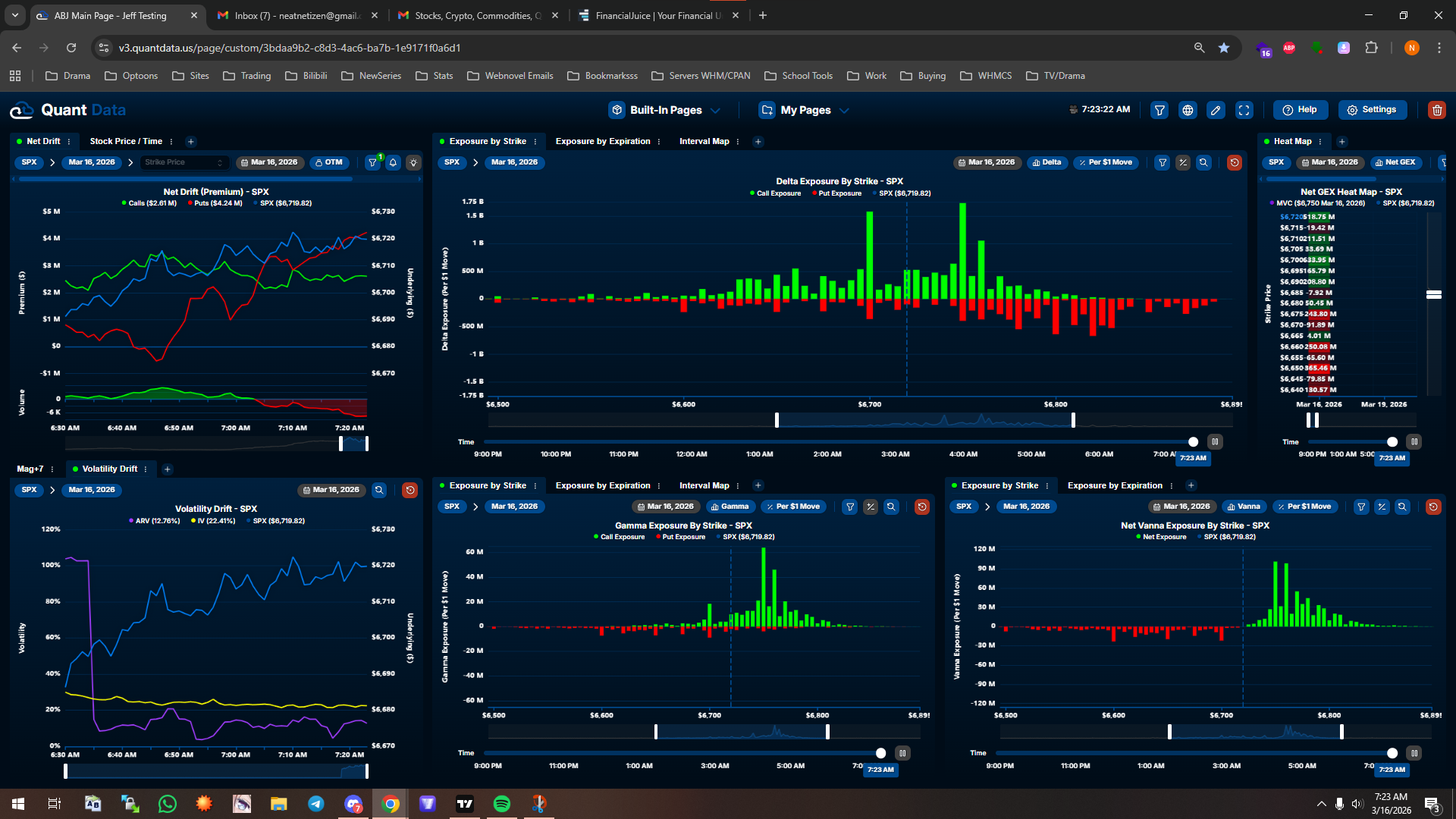The image size is (1456, 819).
Task: Toggle the plus/minus icon in Delta Exposure panel
Action: point(1182,162)
